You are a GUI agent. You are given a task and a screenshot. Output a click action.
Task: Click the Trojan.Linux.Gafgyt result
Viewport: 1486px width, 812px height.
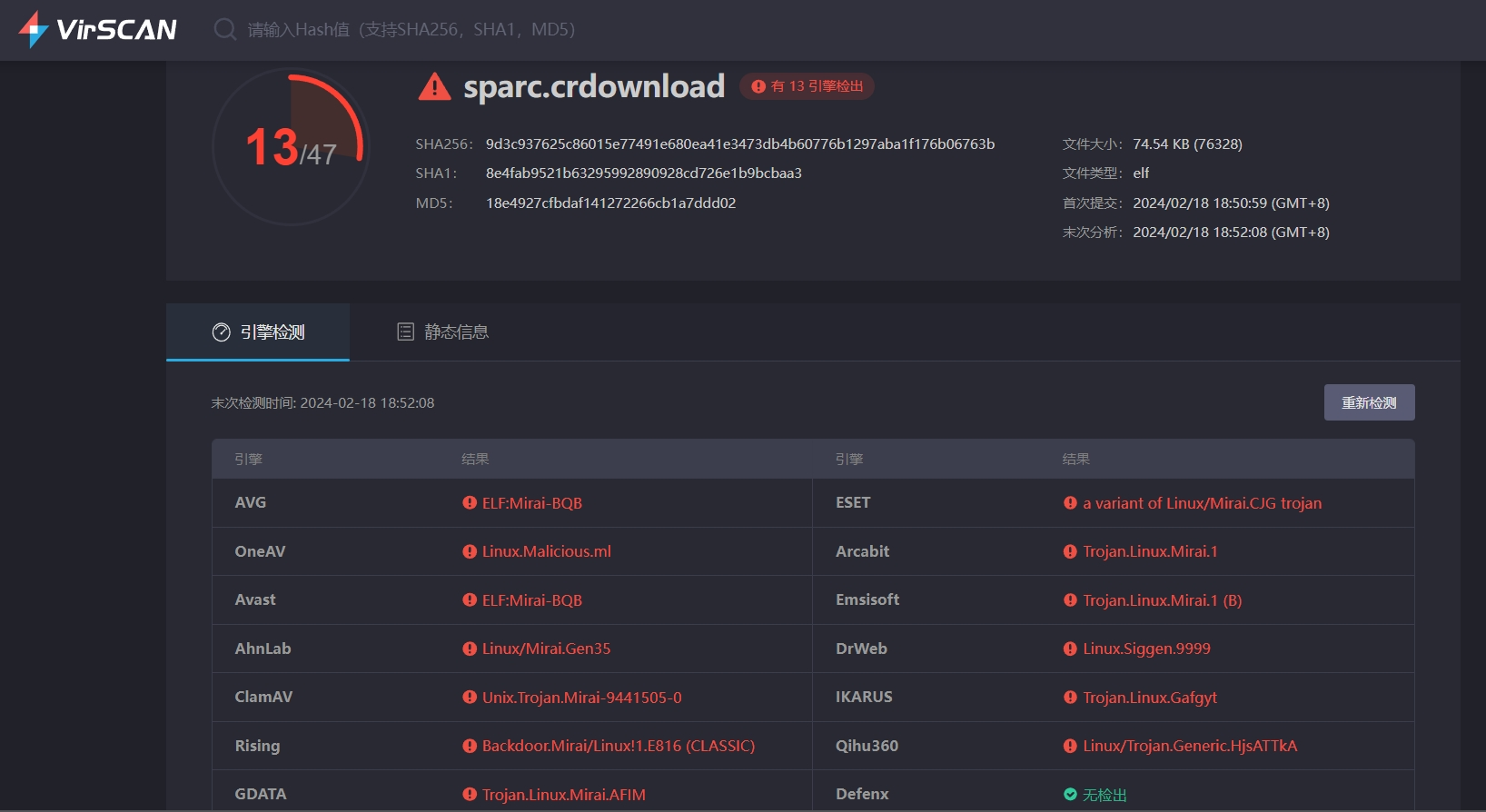coord(1150,697)
